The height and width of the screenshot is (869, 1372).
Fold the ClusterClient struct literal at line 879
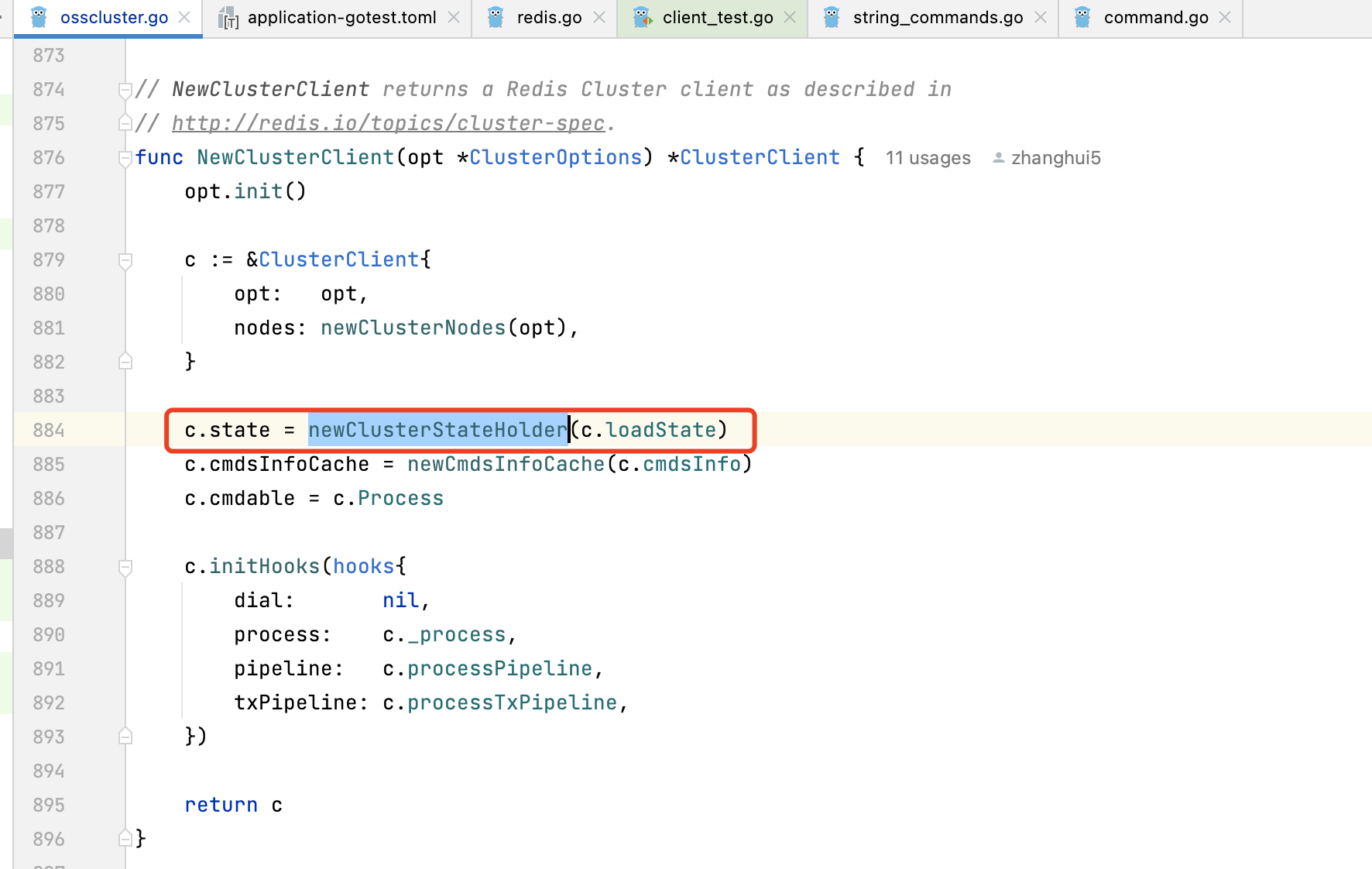(125, 260)
